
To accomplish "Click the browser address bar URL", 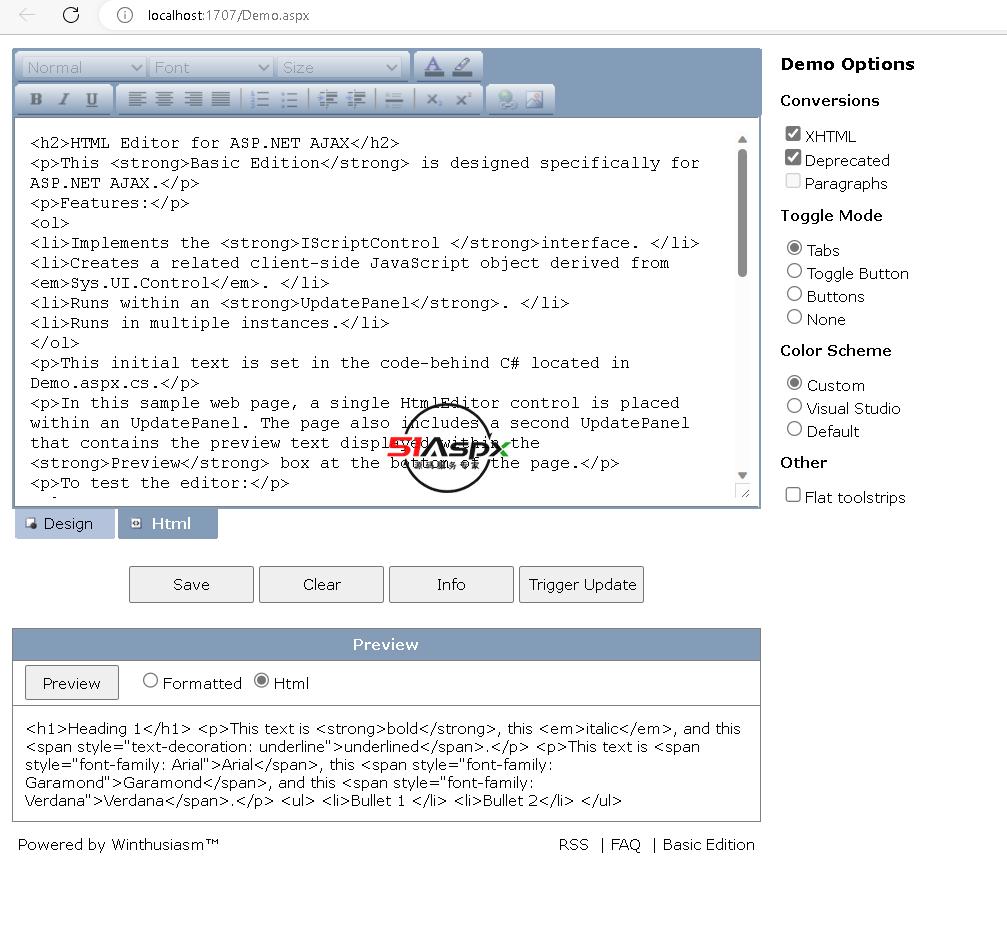I will (228, 15).
